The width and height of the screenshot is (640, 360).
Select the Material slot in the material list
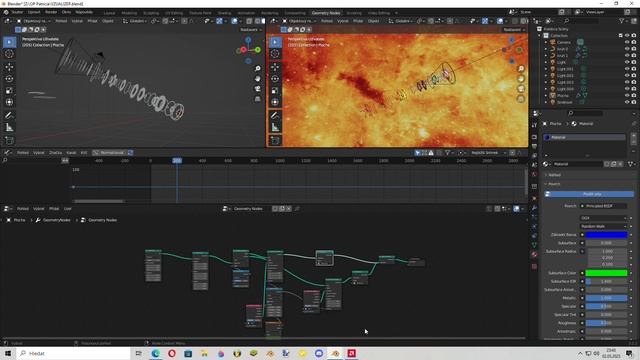pos(584,138)
